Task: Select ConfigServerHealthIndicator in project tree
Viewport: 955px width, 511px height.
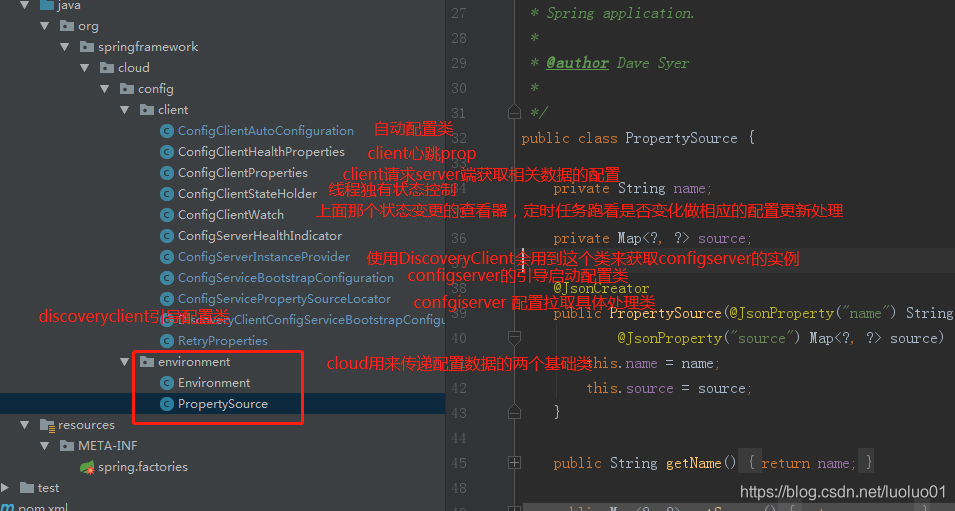Action: 259,236
